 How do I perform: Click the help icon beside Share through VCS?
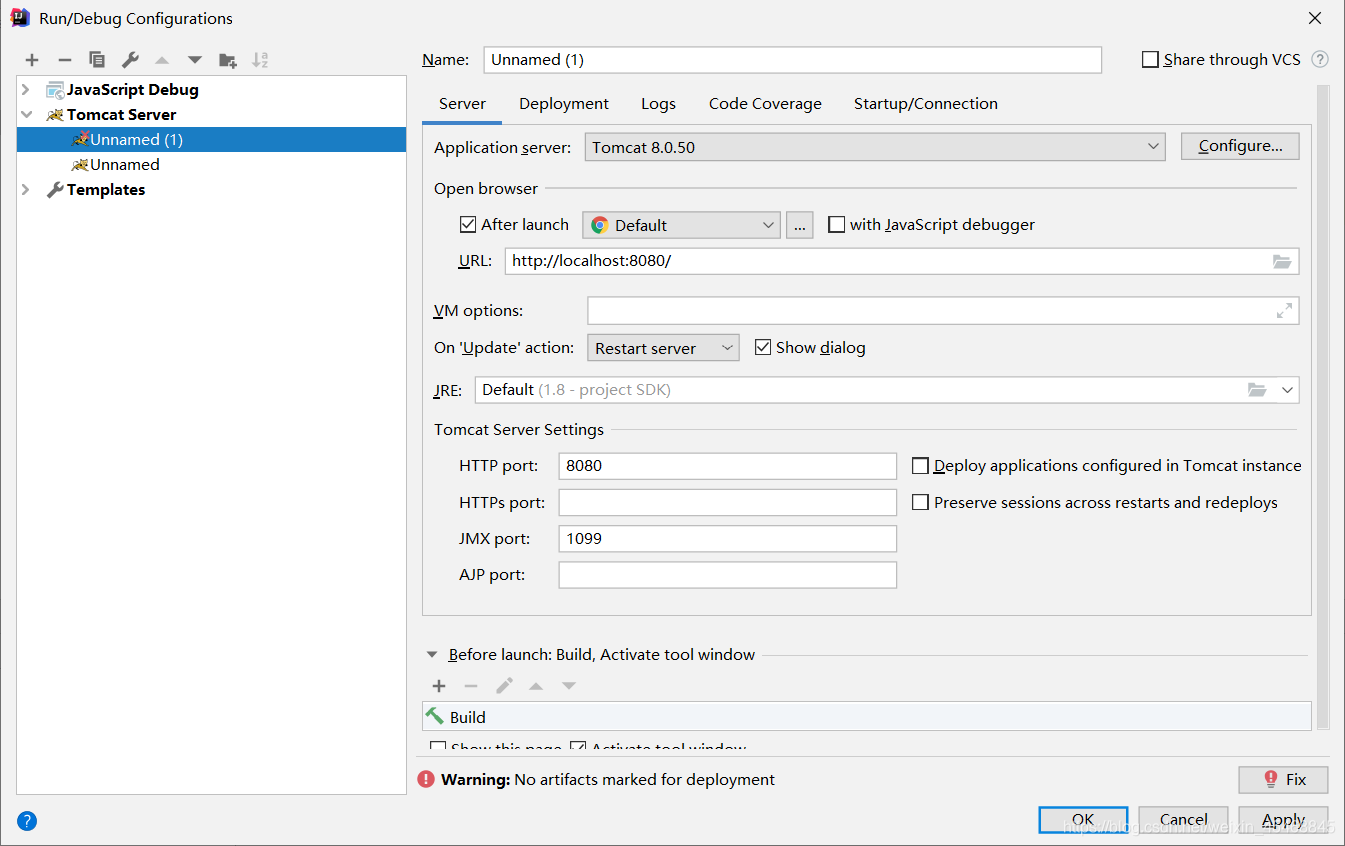1320,60
